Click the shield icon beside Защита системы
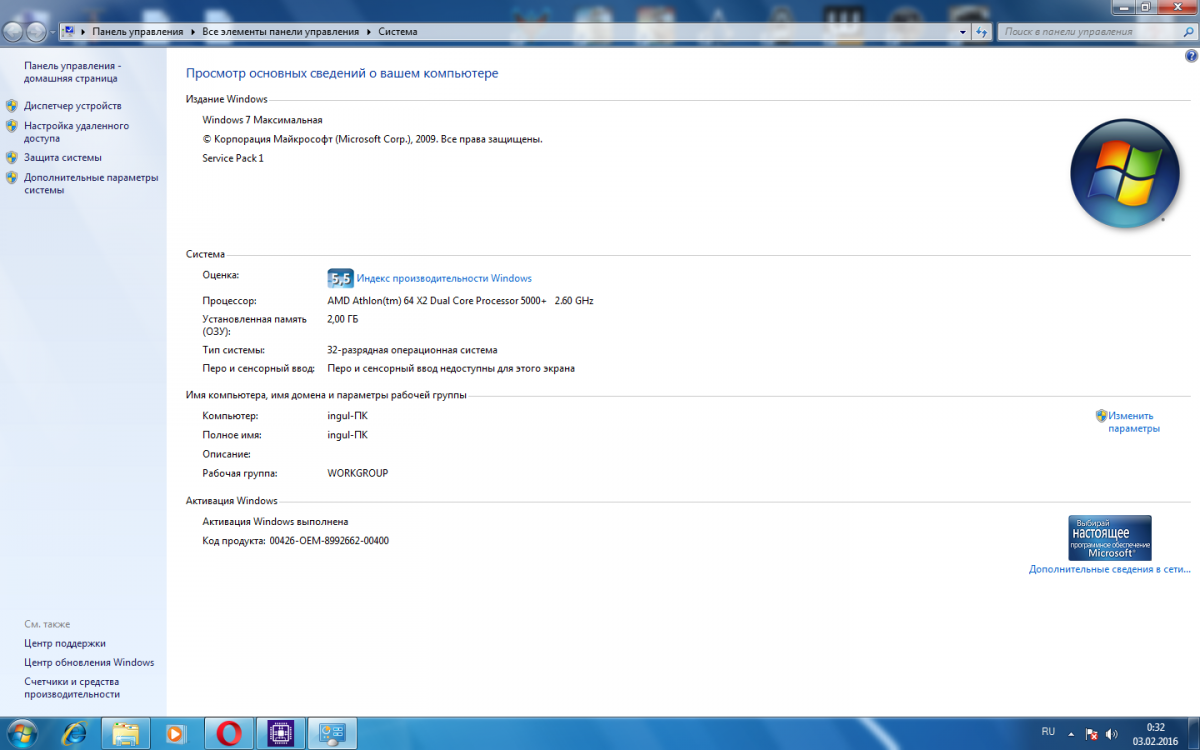Screen dimensions: 1200x750 pos(12,157)
